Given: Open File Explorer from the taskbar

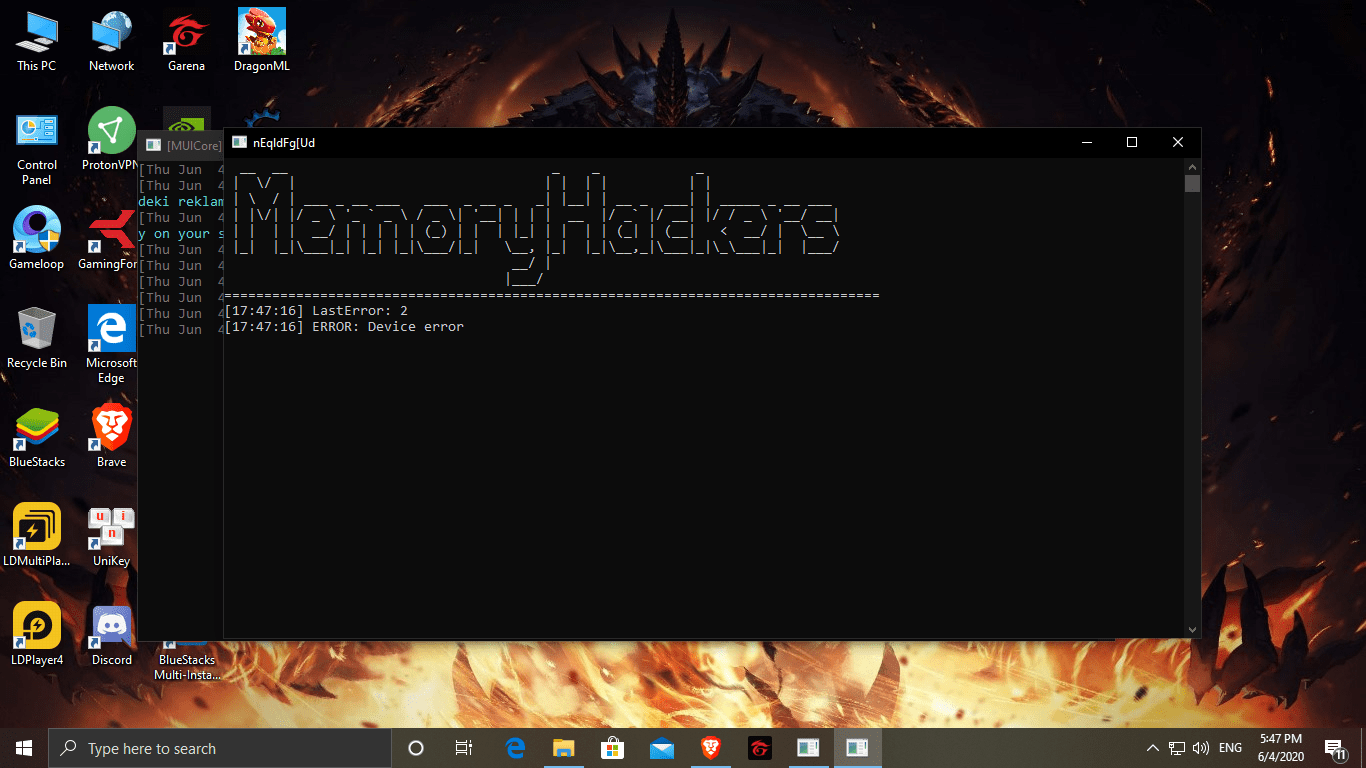Looking at the screenshot, I should 564,748.
